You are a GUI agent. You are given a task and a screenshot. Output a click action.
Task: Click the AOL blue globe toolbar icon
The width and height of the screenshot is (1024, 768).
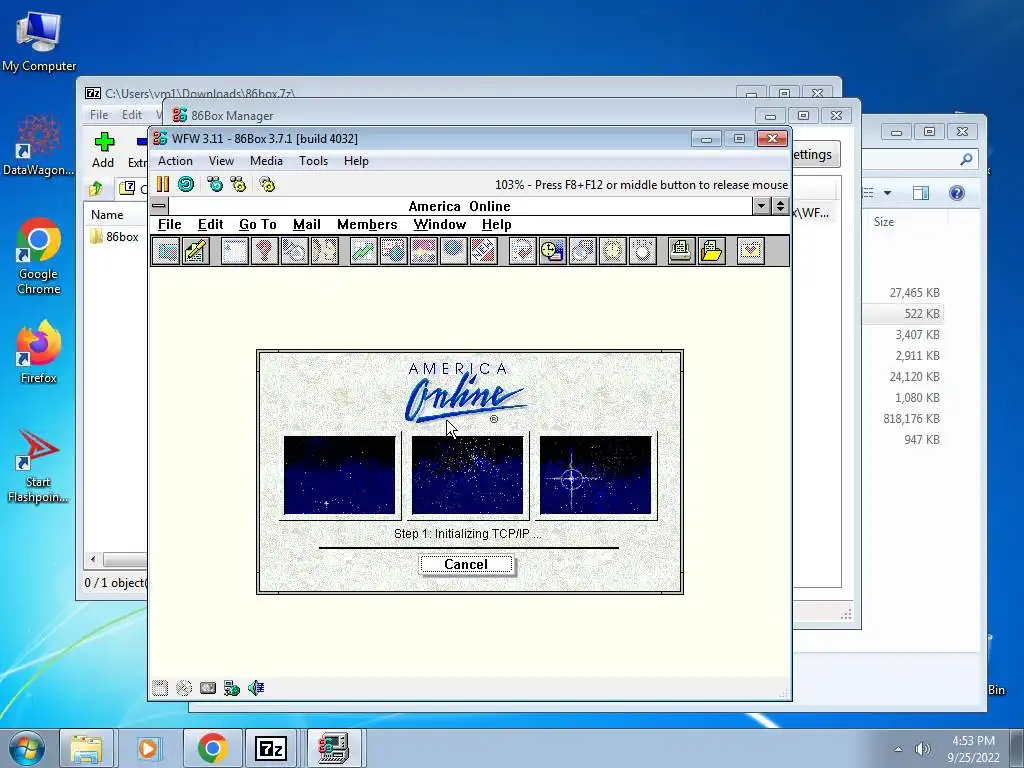453,251
